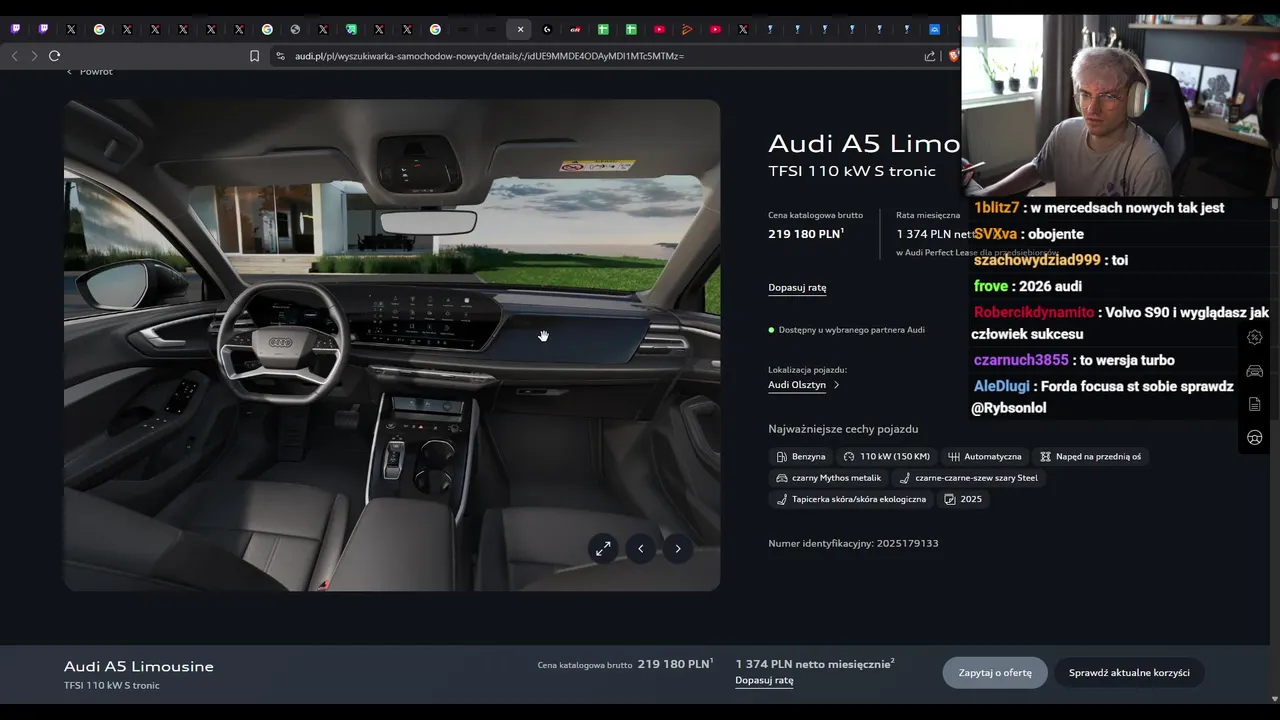Click Dopasuj ratę under the price
The width and height of the screenshot is (1280, 720).
click(x=797, y=287)
